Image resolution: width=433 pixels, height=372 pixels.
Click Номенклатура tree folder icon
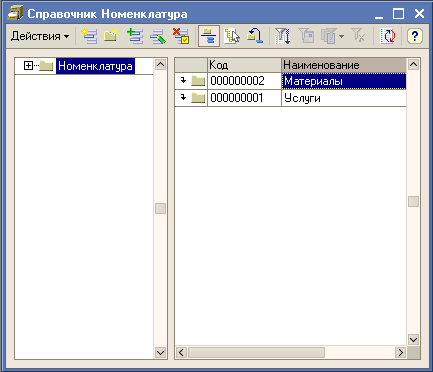[46, 66]
